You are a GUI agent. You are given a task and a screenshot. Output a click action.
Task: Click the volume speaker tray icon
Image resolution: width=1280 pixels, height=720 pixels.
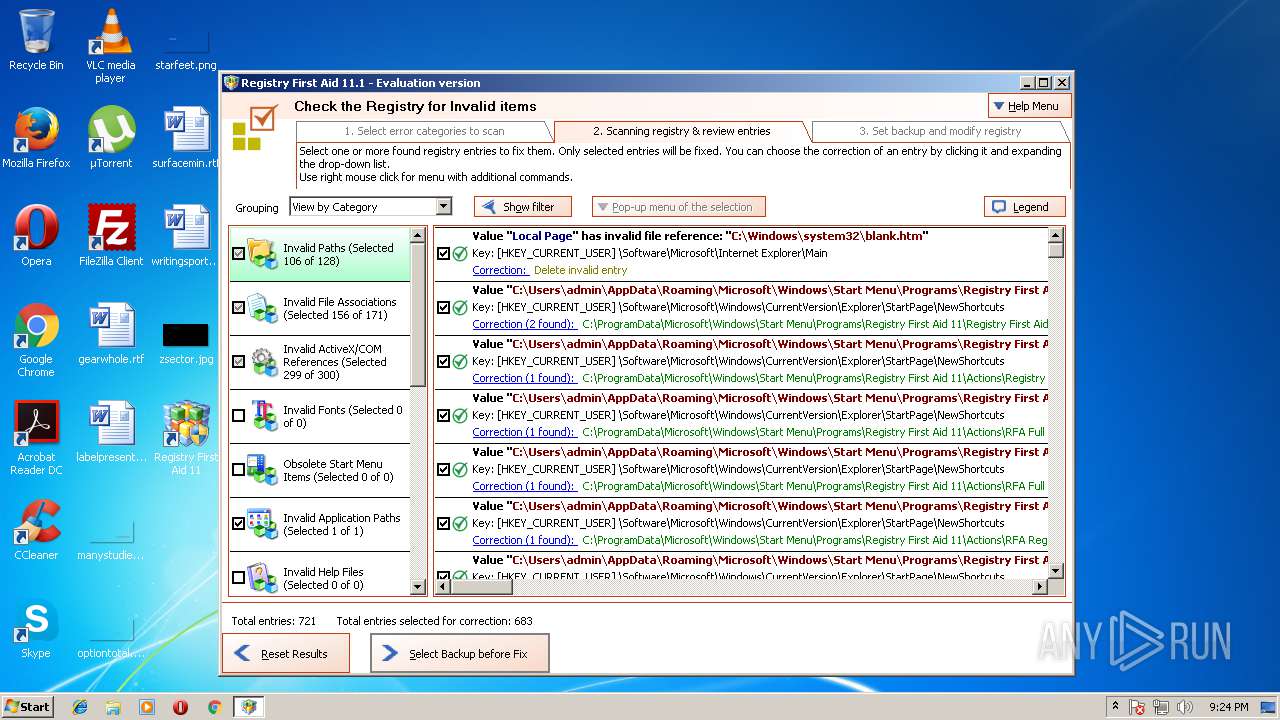(1185, 707)
